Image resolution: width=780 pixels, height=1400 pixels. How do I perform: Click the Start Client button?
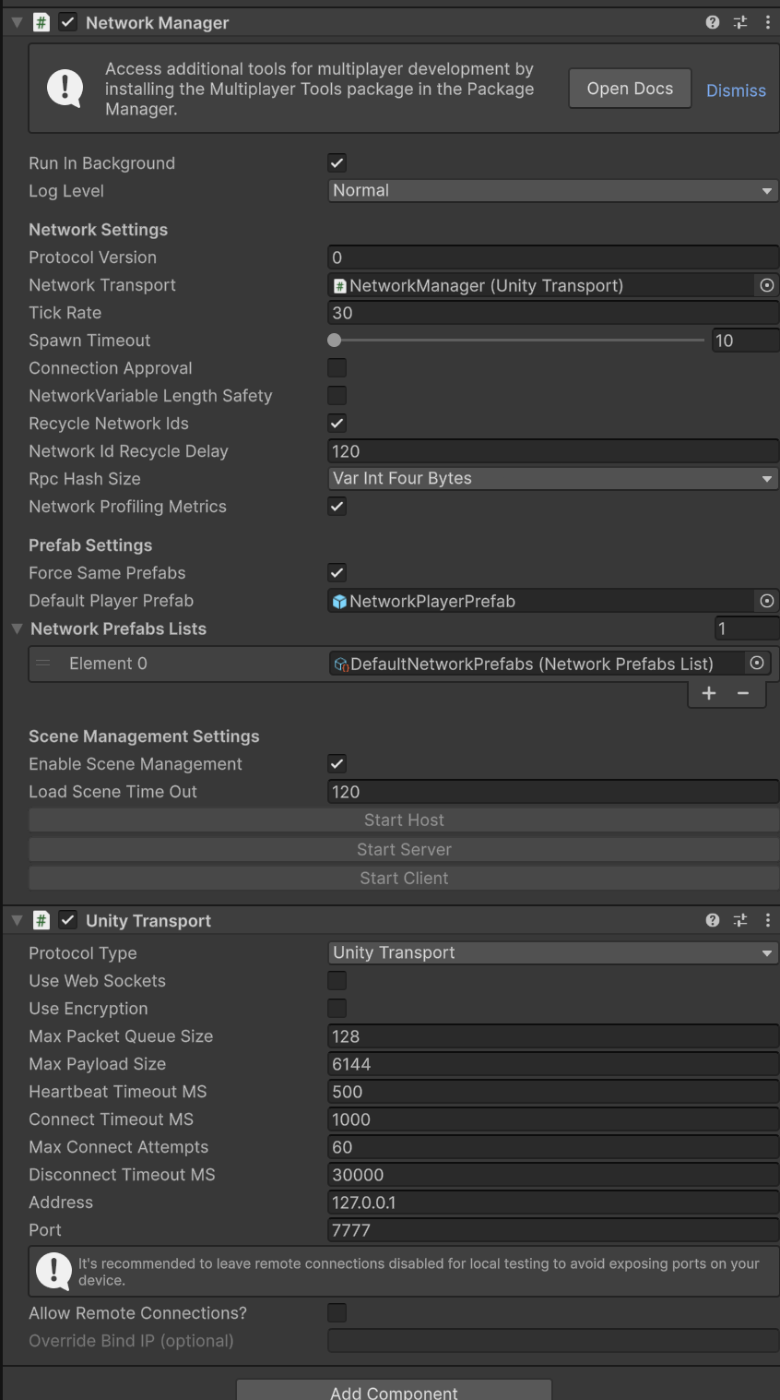coord(404,878)
